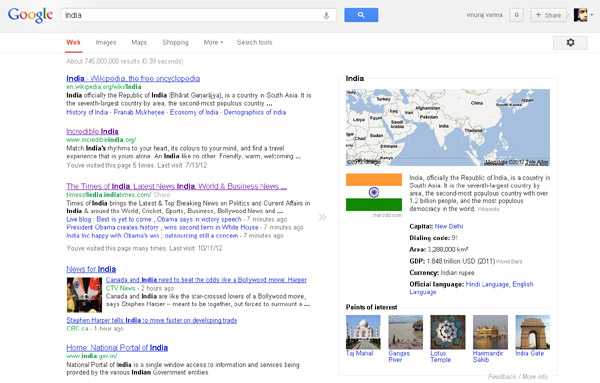Click the double-arrow preview icon beside Times of India

pyautogui.click(x=323, y=217)
